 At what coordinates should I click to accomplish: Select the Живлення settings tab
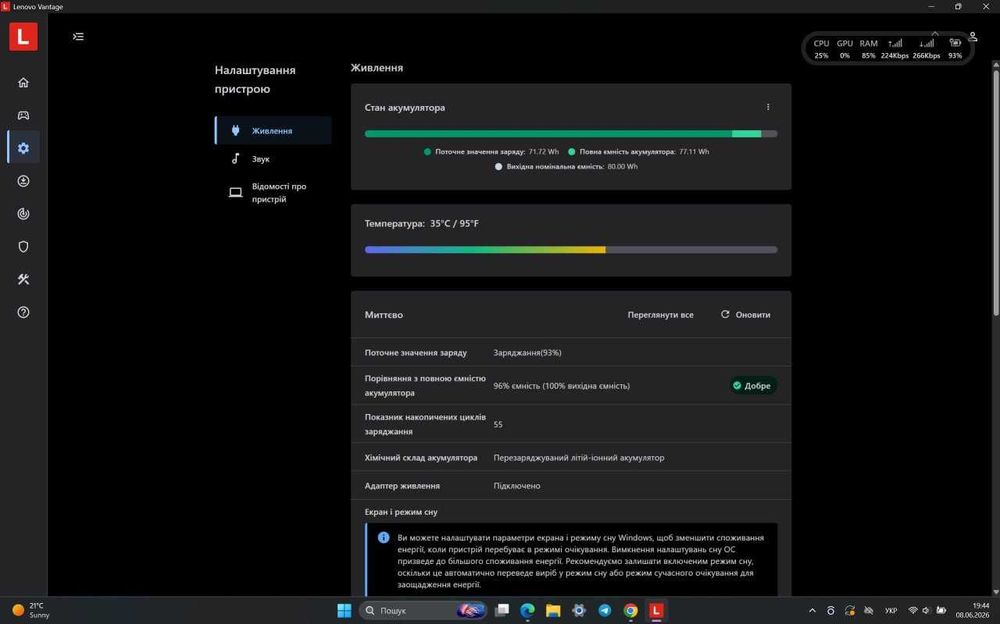tap(273, 131)
